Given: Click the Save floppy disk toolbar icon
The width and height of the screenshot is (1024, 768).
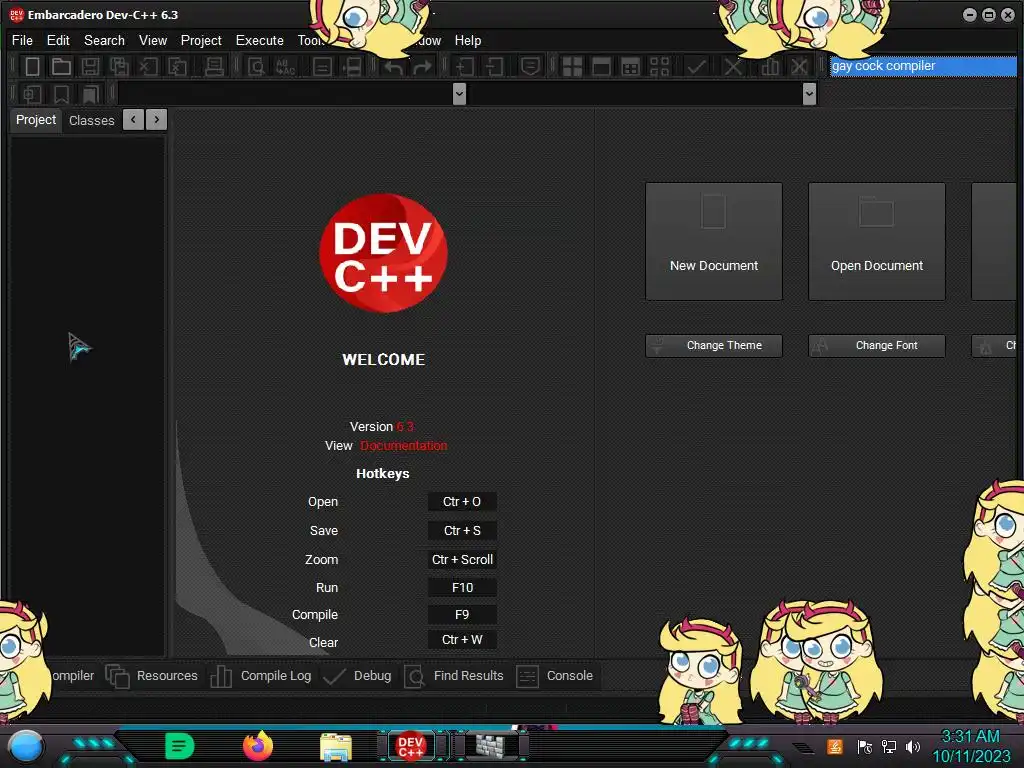Looking at the screenshot, I should (90, 67).
